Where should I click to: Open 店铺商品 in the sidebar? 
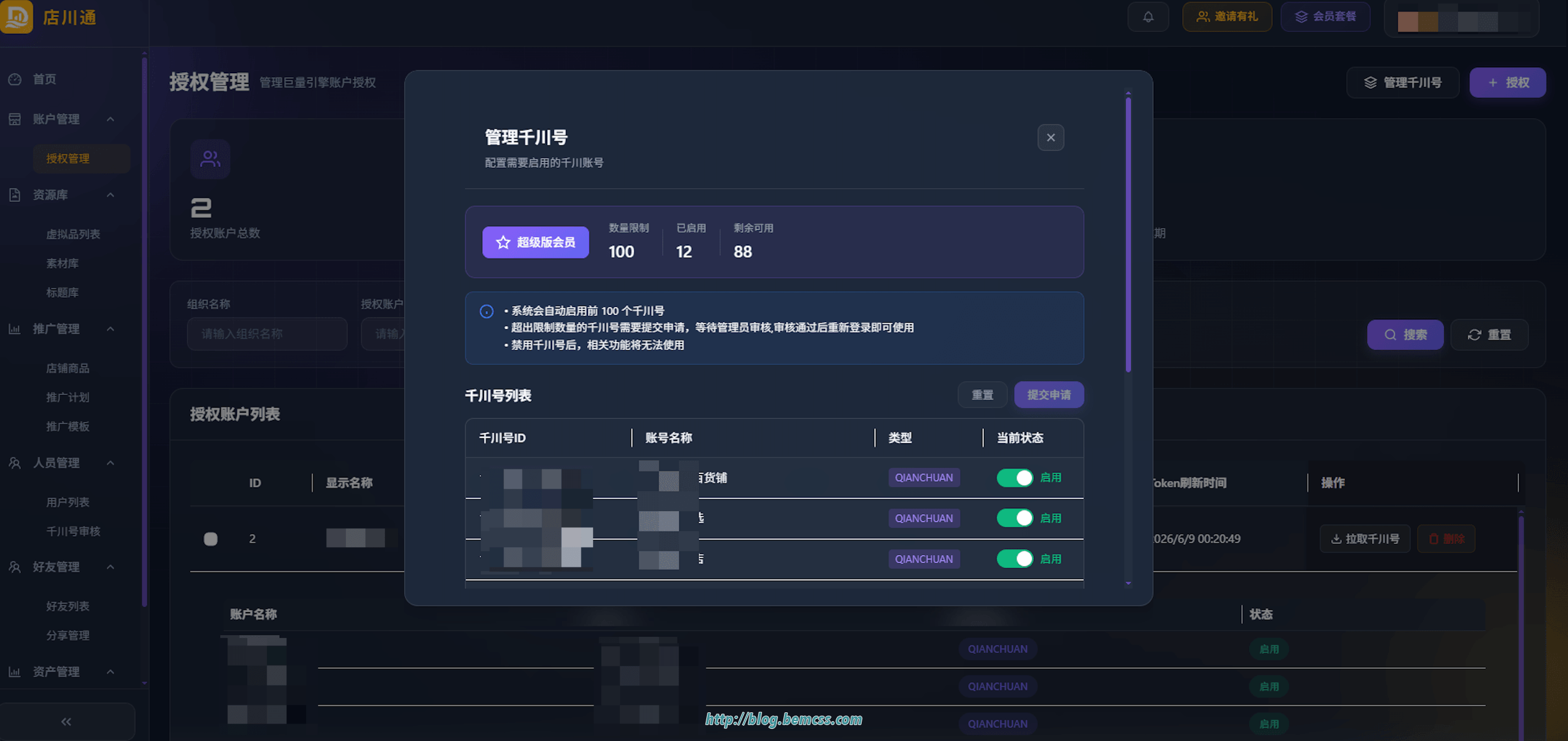point(68,368)
